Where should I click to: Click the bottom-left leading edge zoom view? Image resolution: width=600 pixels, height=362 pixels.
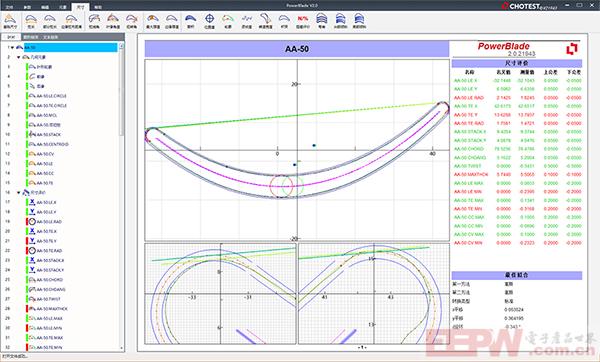pyautogui.click(x=220, y=294)
